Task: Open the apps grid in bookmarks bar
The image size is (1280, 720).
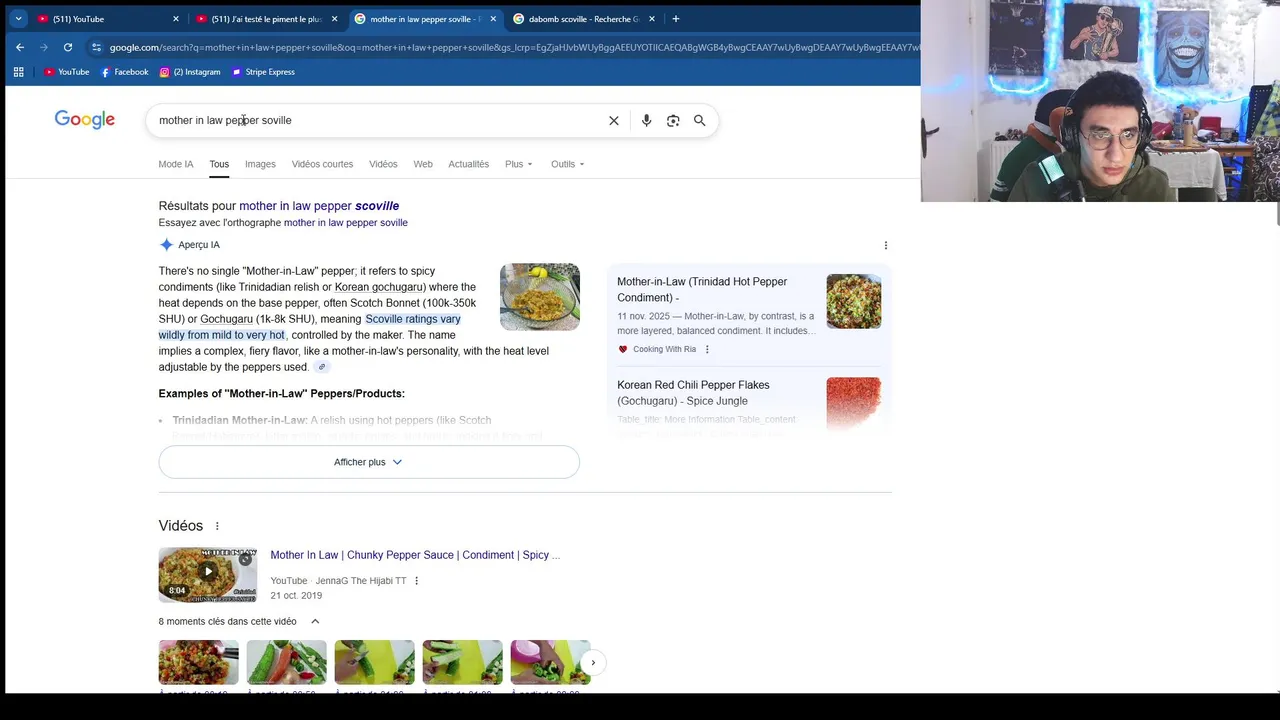Action: pyautogui.click(x=18, y=72)
